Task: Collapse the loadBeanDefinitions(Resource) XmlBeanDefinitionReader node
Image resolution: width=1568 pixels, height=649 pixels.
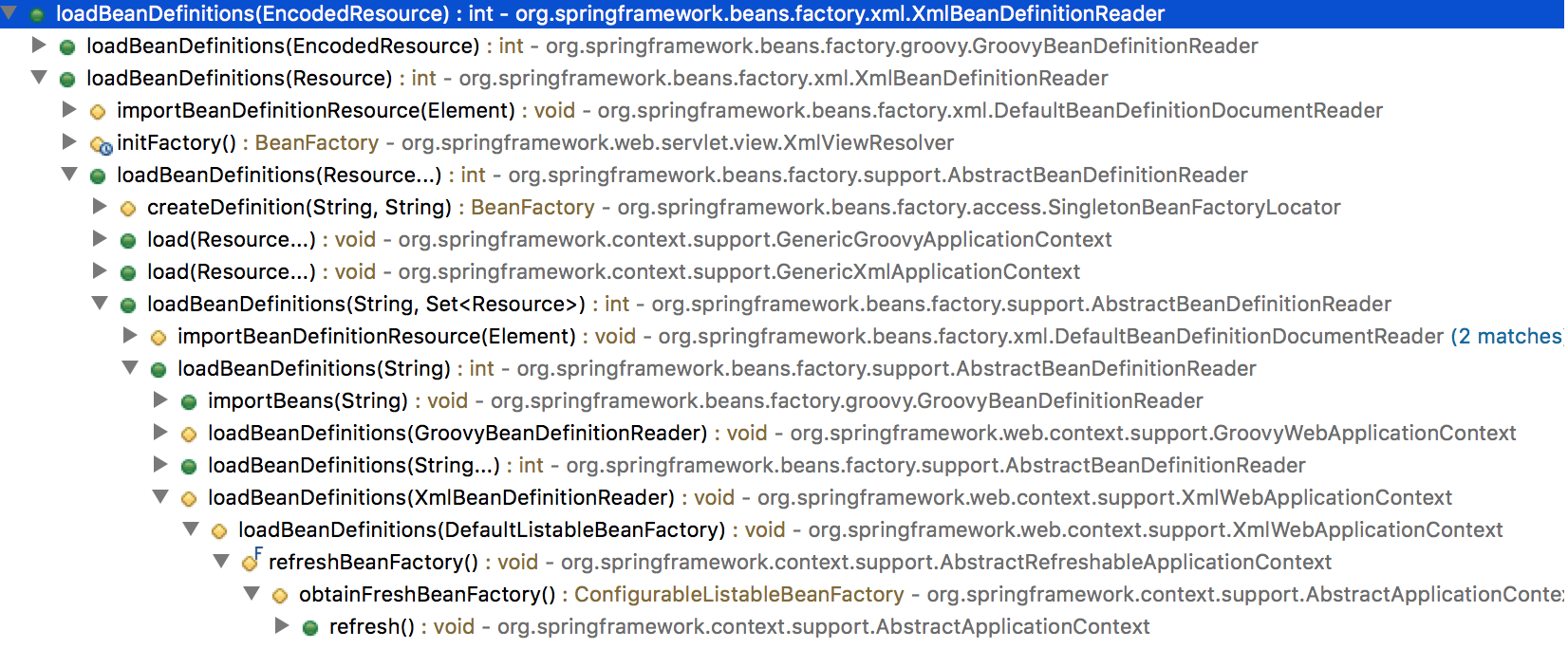Action: pos(39,77)
